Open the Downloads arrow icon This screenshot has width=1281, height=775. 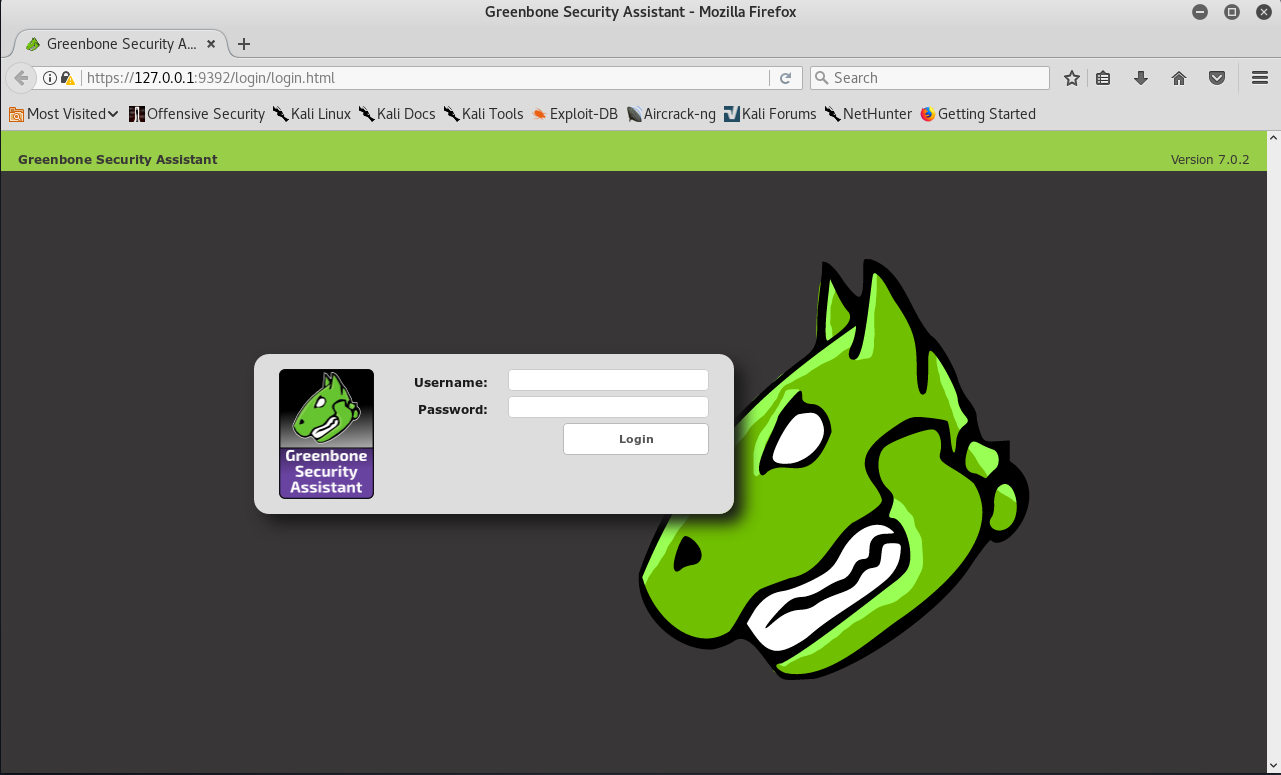[1141, 78]
